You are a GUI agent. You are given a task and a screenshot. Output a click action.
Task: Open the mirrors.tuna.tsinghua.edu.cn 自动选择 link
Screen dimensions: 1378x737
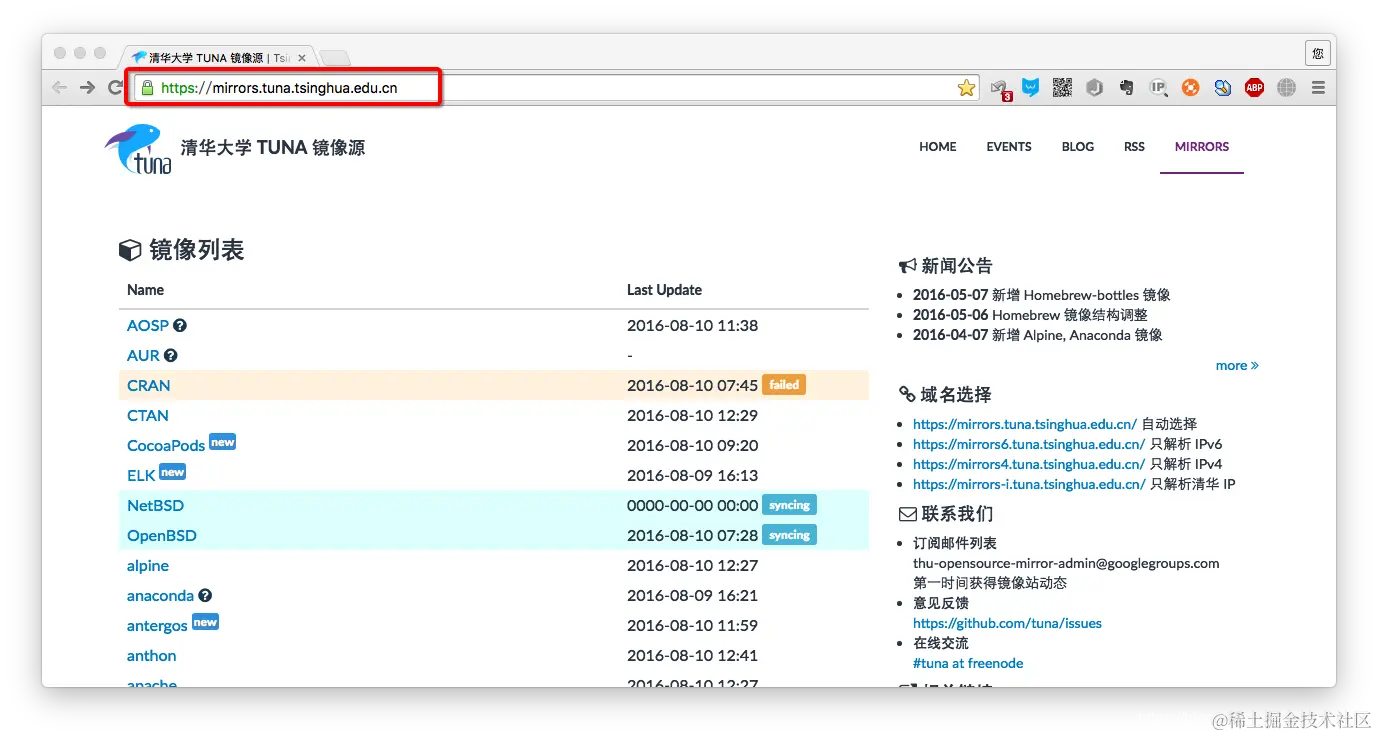tap(1025, 424)
